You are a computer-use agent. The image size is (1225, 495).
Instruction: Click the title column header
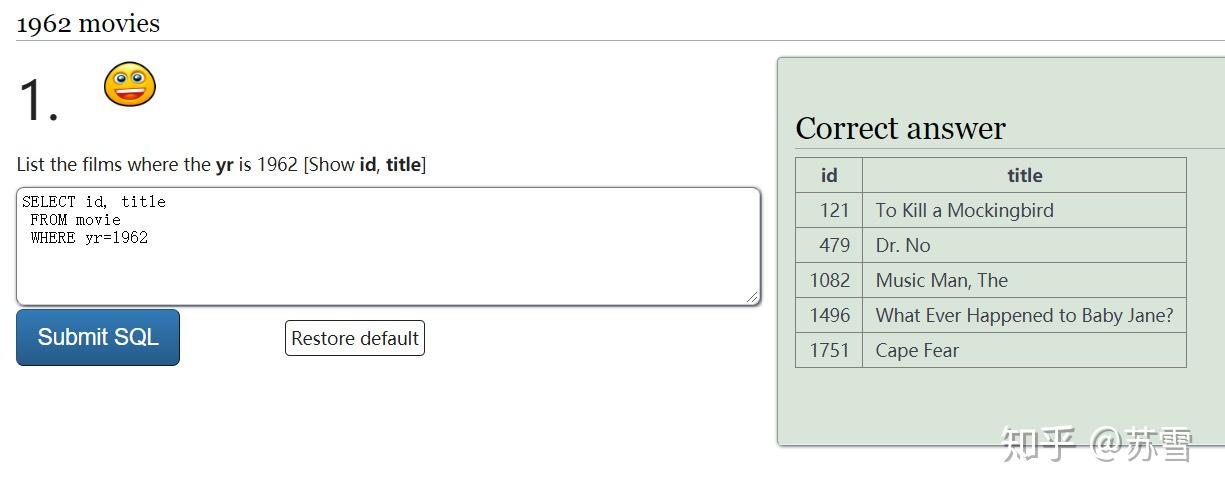pos(1024,175)
